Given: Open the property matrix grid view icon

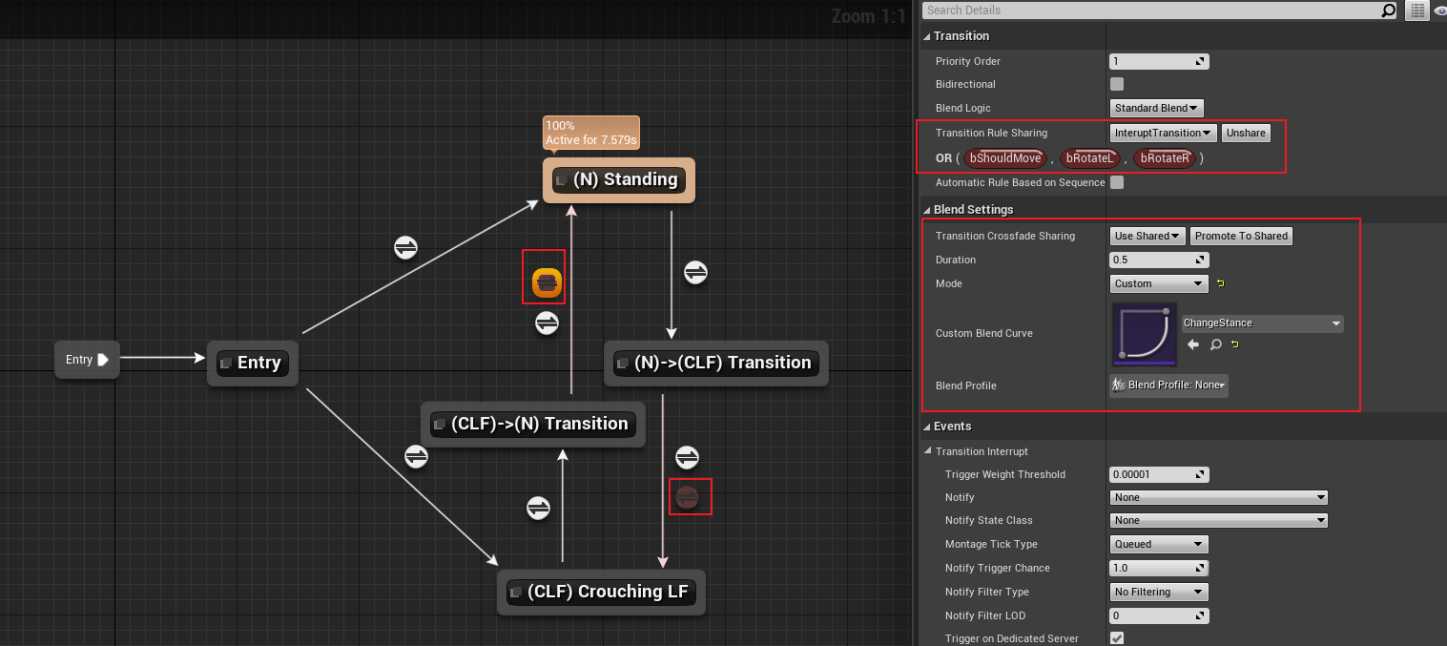Looking at the screenshot, I should coord(1416,10).
